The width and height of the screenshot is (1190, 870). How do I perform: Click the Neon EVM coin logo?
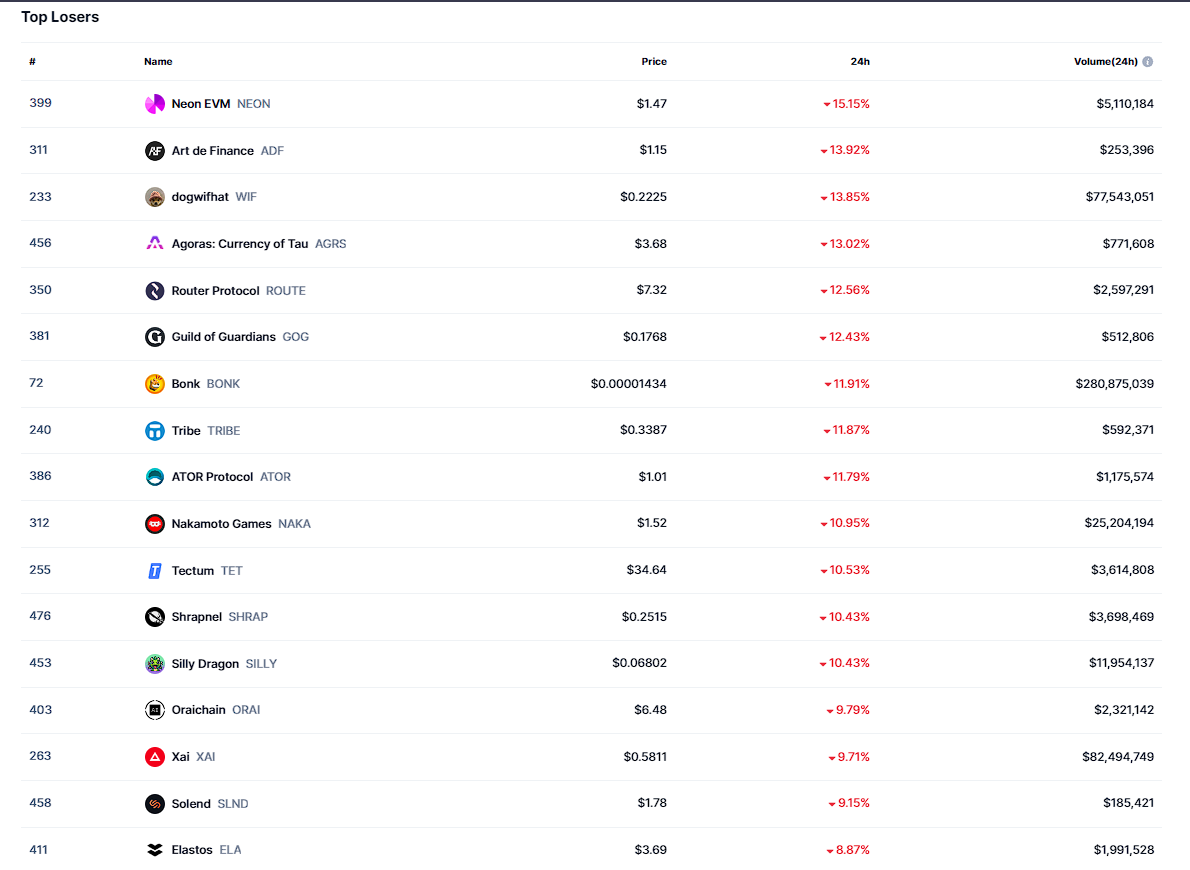click(x=155, y=104)
